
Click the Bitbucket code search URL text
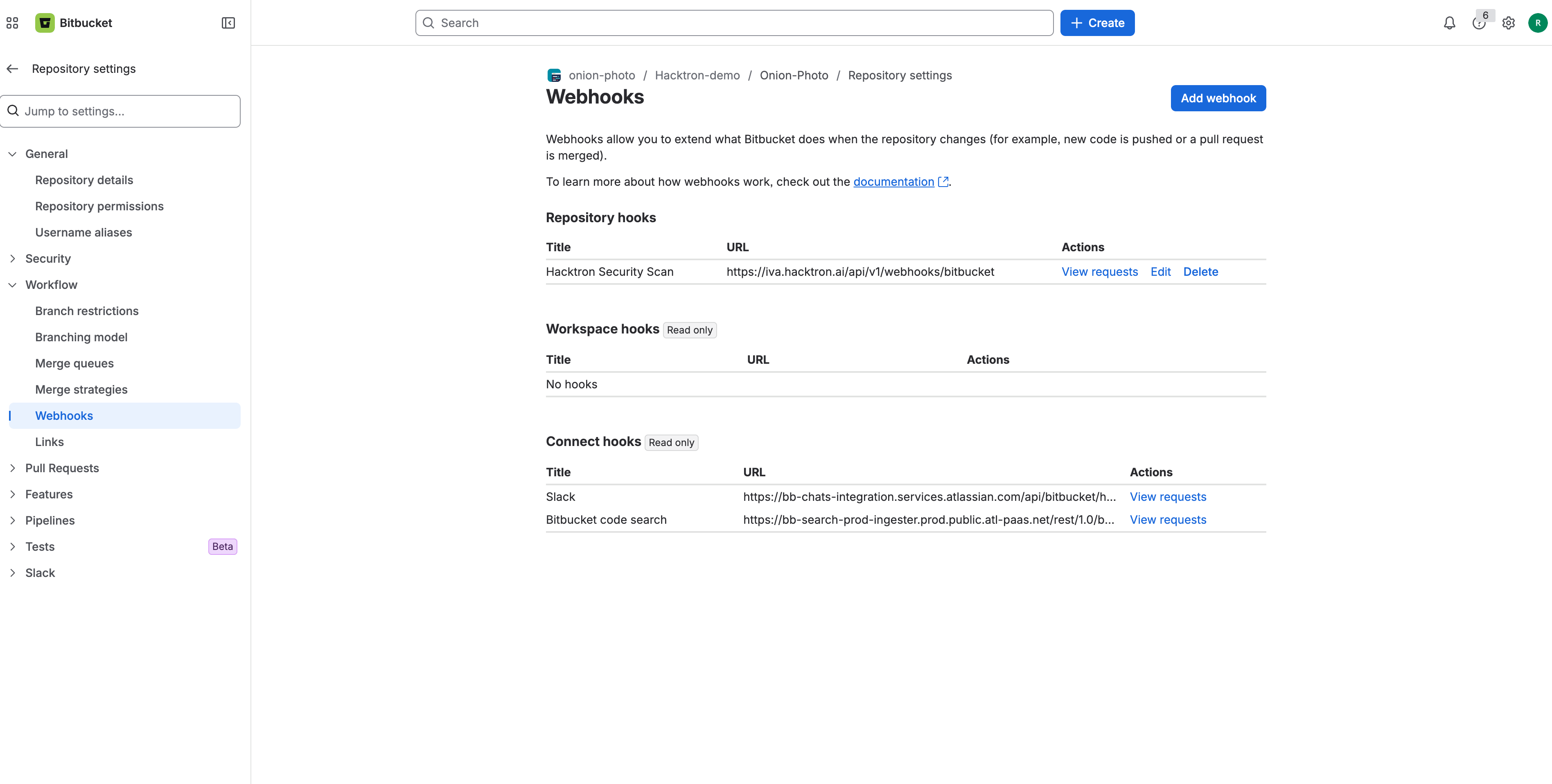(928, 520)
